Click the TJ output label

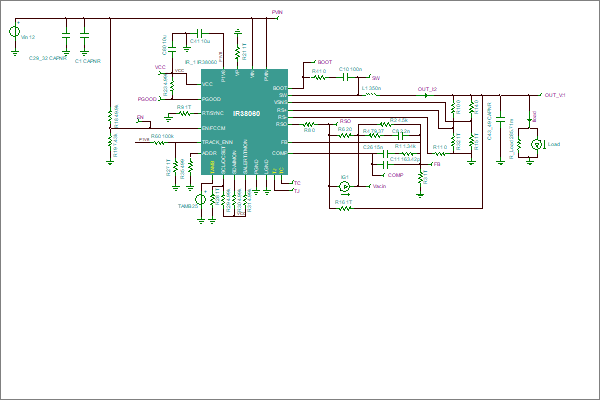[297, 191]
